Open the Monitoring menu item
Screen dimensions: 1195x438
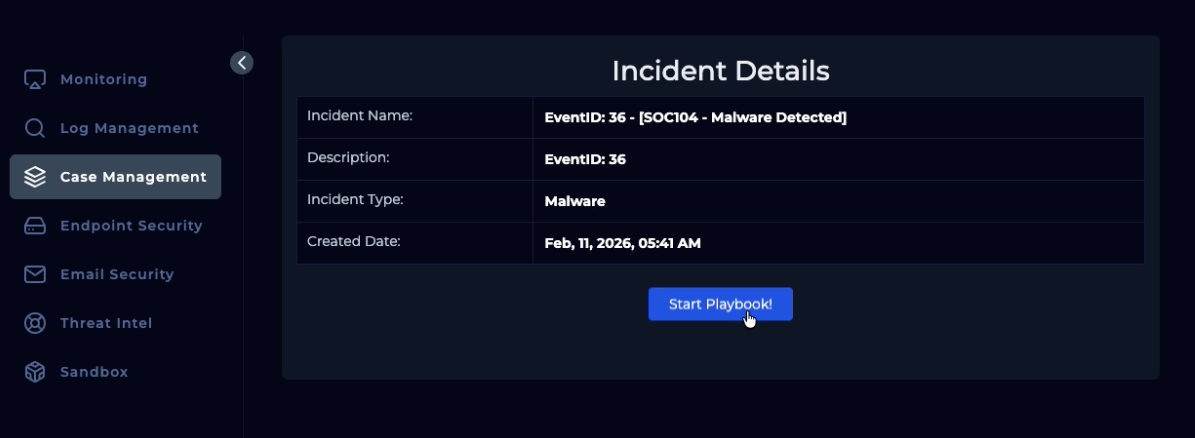coord(103,80)
